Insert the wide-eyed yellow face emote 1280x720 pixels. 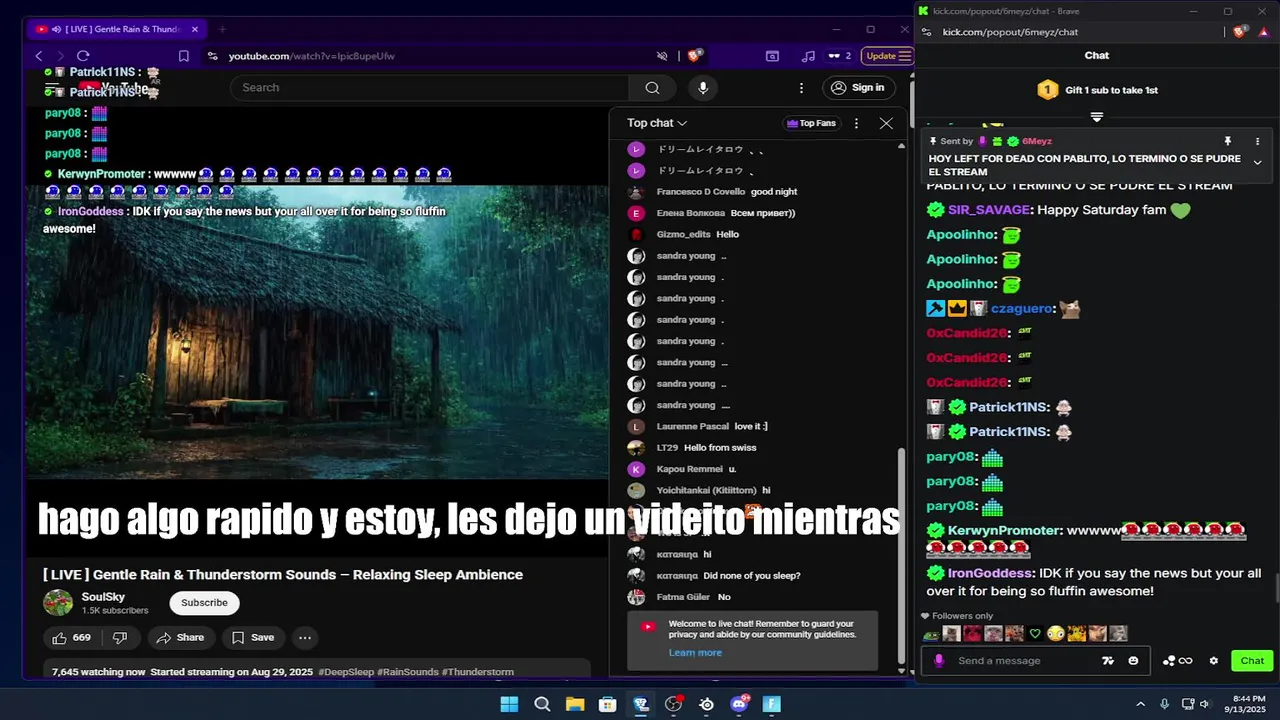click(x=1055, y=633)
